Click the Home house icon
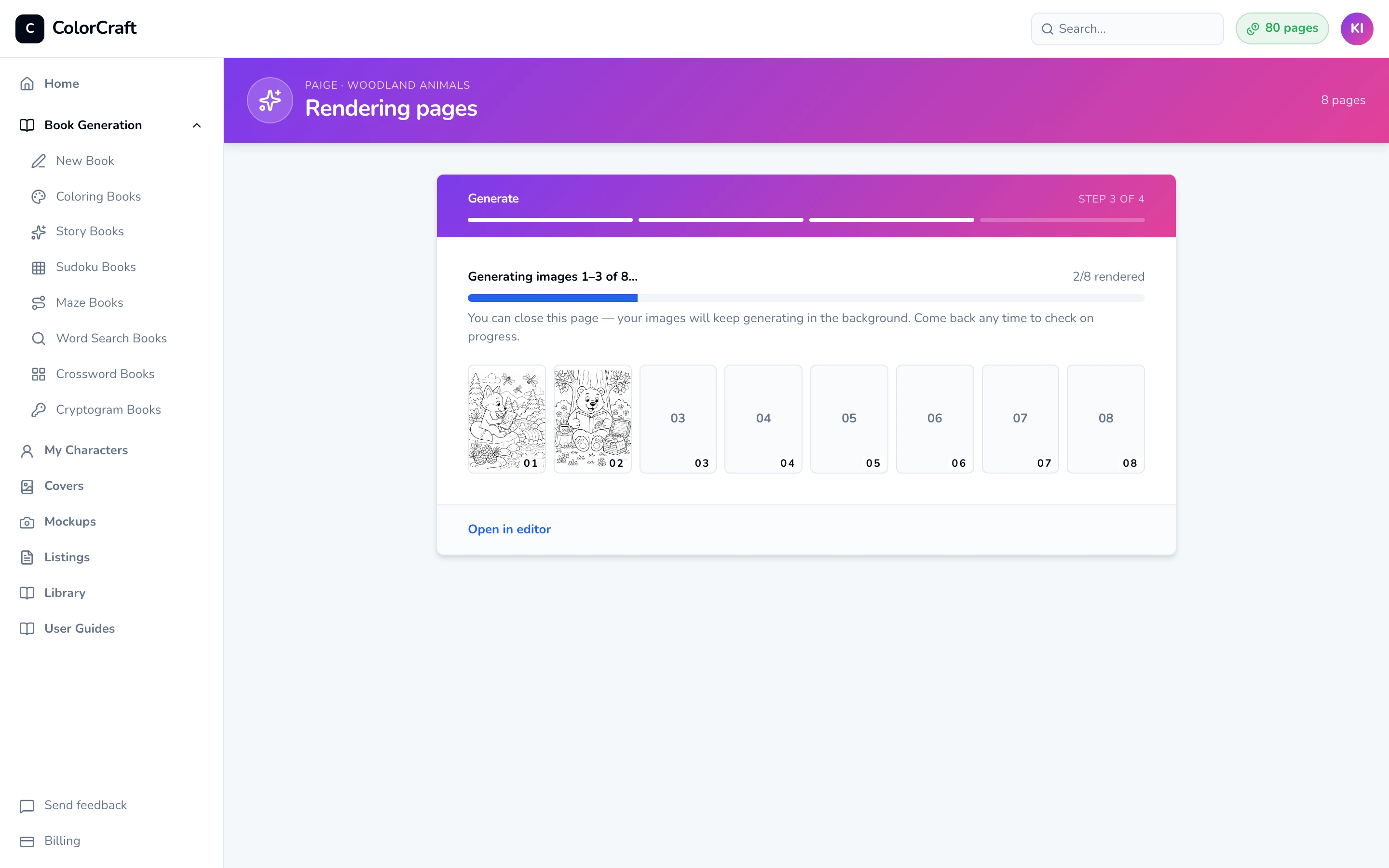 pyautogui.click(x=27, y=84)
